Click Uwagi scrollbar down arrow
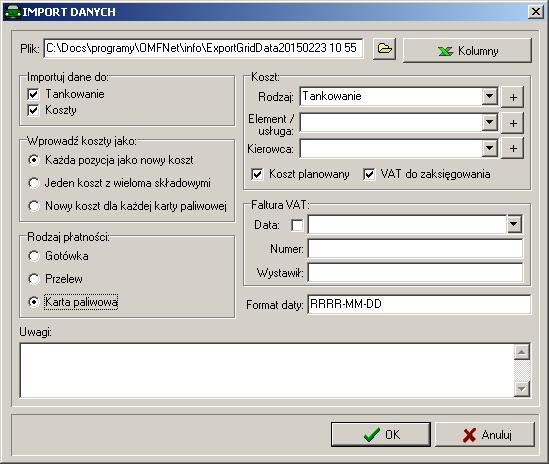This screenshot has height=464, width=549. click(x=522, y=389)
